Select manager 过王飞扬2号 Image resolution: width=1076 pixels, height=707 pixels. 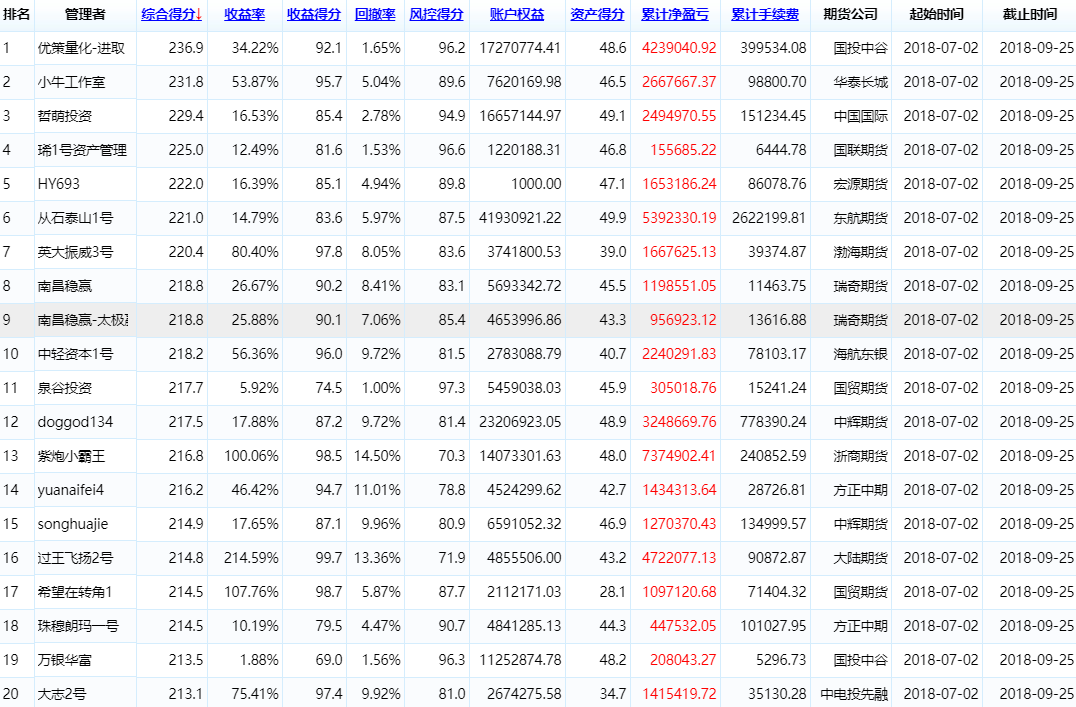click(x=75, y=558)
